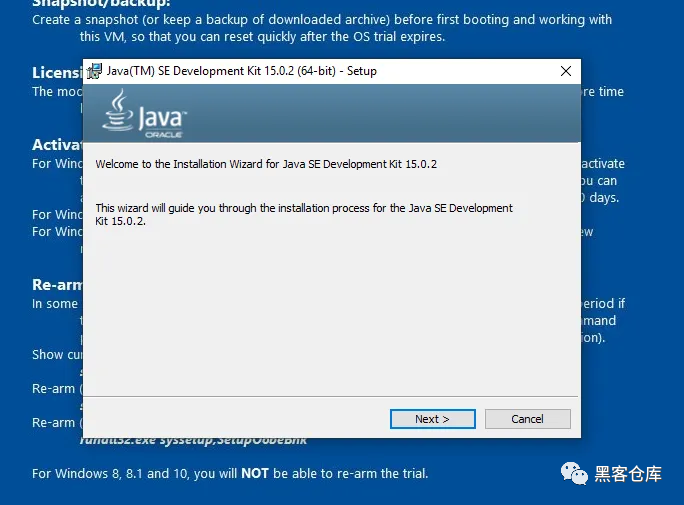Click 'Create a snapshot' text on the desktop wallpaper
Image resolution: width=684 pixels, height=505 pixels.
pos(322,28)
